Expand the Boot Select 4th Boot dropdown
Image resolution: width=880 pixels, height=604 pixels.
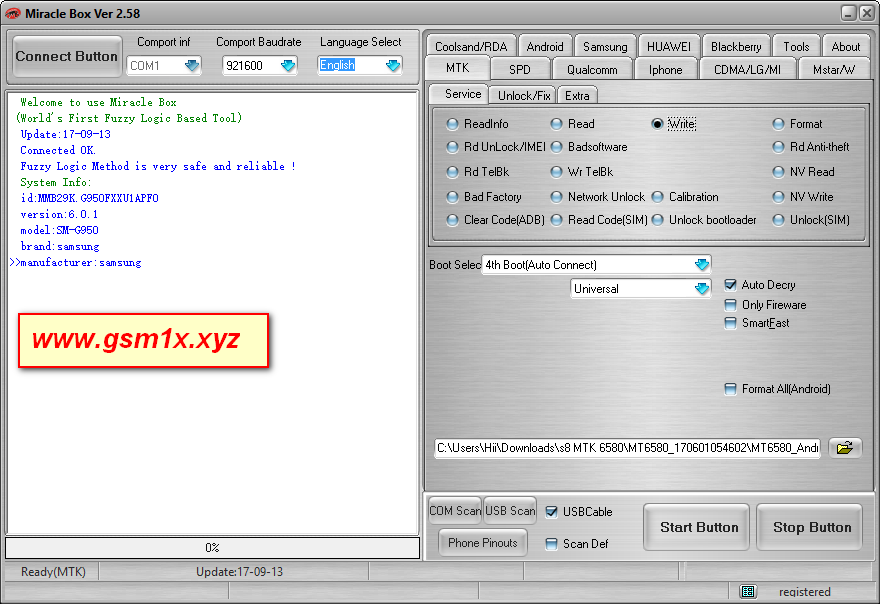pyautogui.click(x=702, y=264)
